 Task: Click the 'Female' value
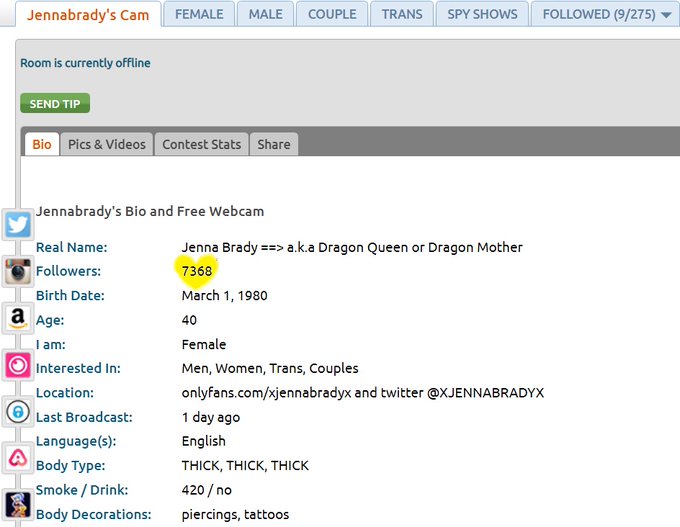click(x=204, y=344)
